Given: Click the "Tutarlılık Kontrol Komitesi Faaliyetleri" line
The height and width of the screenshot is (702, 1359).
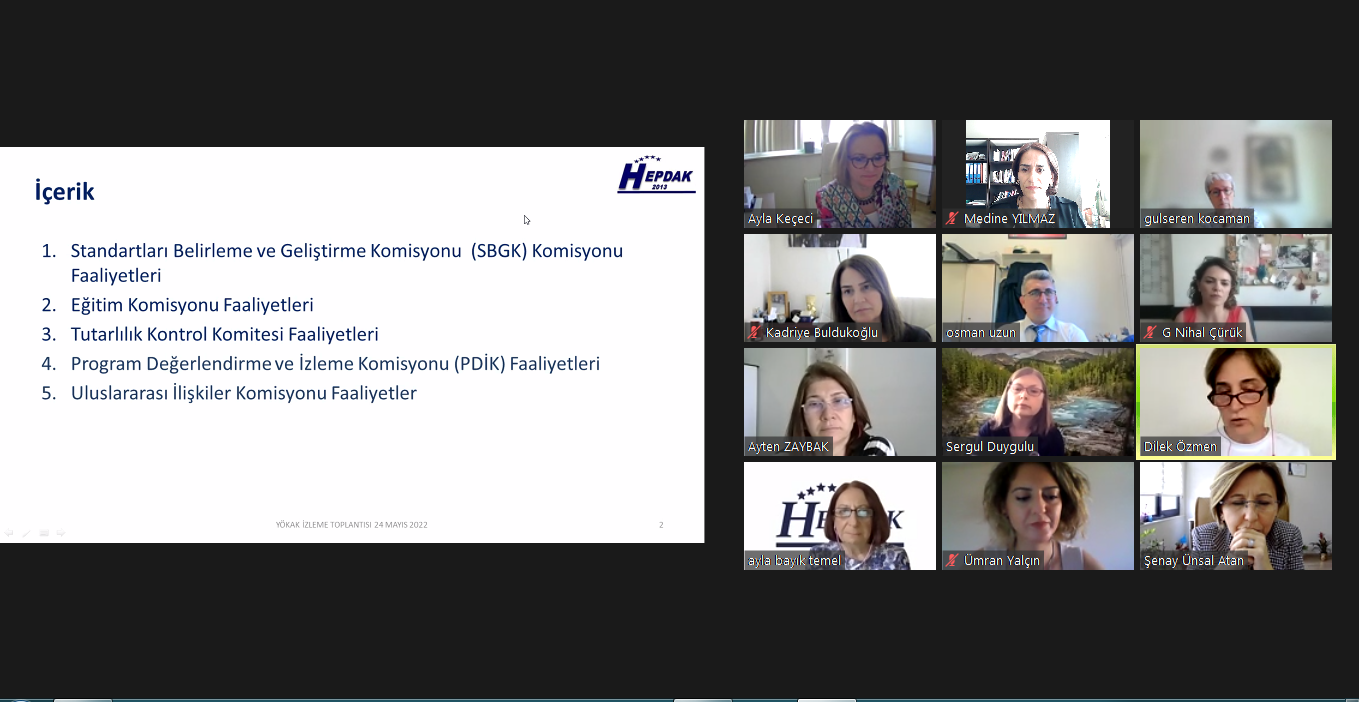Looking at the screenshot, I should [224, 334].
